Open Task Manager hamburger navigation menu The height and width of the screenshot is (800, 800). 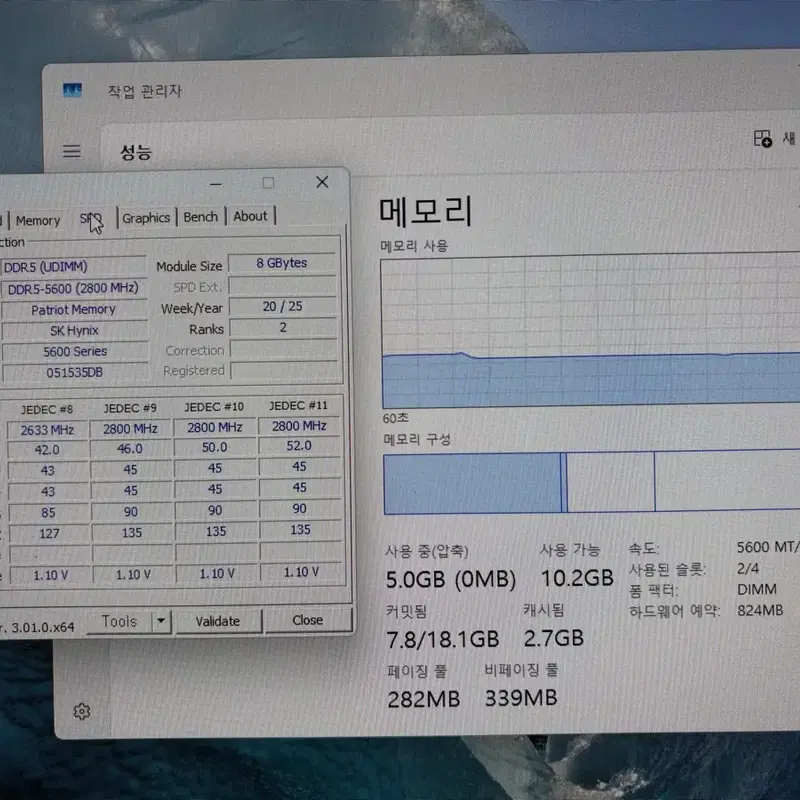point(71,151)
